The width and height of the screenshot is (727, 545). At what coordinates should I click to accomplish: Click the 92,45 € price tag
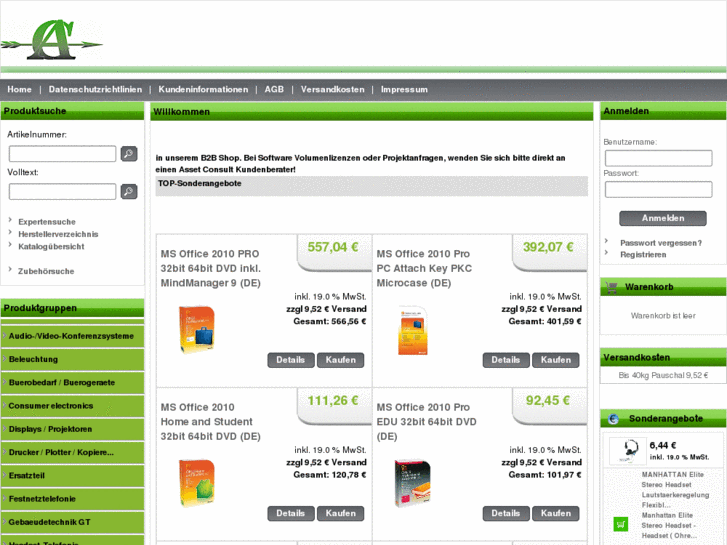point(548,401)
